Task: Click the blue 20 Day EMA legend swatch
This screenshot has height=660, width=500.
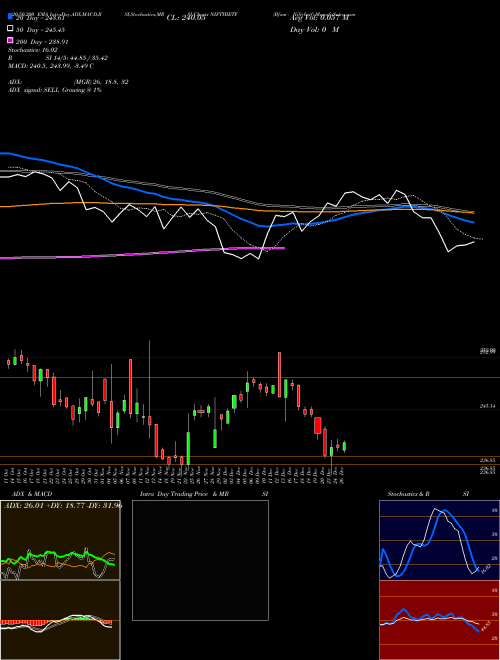Action: pyautogui.click(x=10, y=17)
